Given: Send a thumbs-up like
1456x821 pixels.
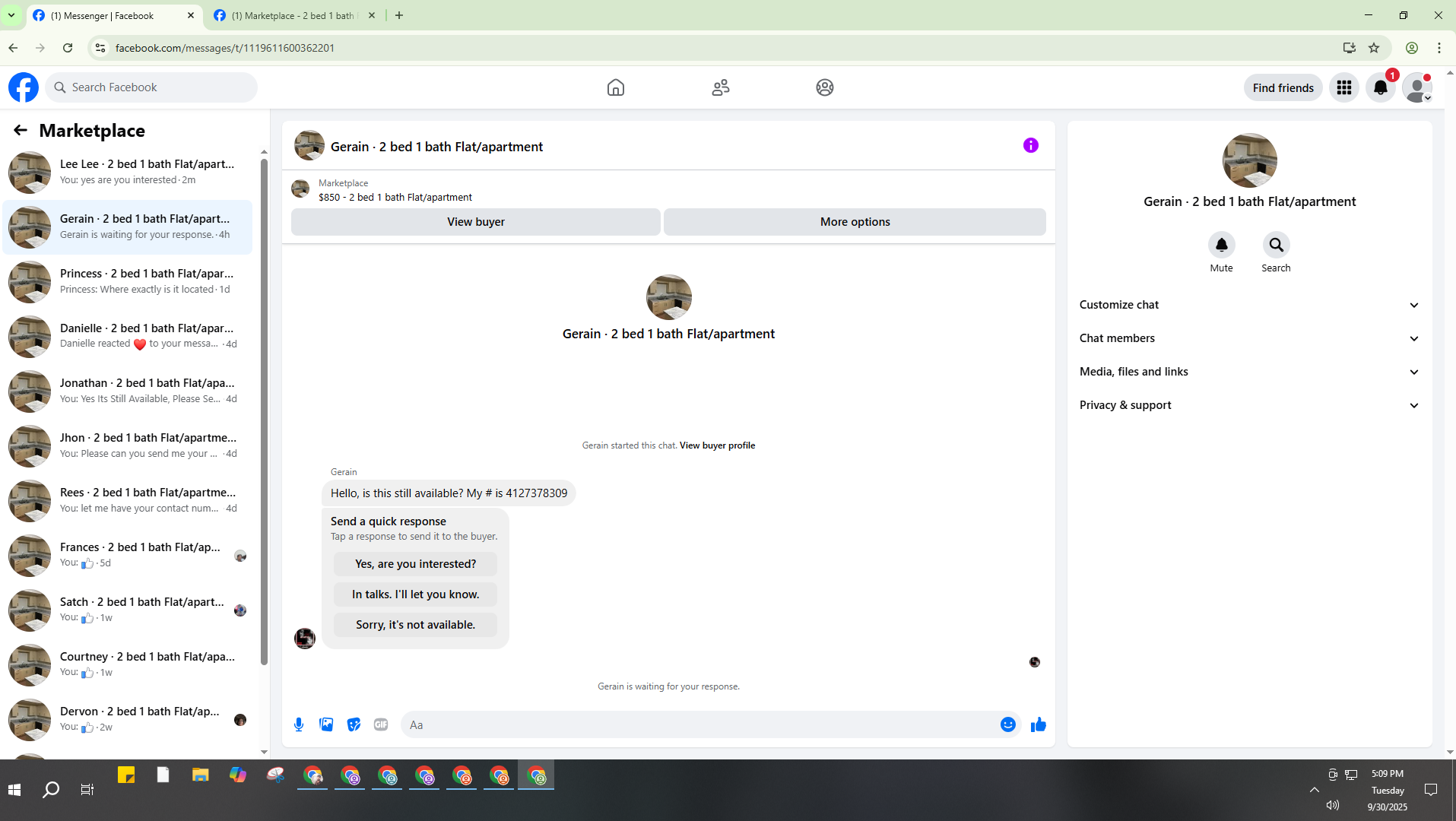Looking at the screenshot, I should (1039, 724).
